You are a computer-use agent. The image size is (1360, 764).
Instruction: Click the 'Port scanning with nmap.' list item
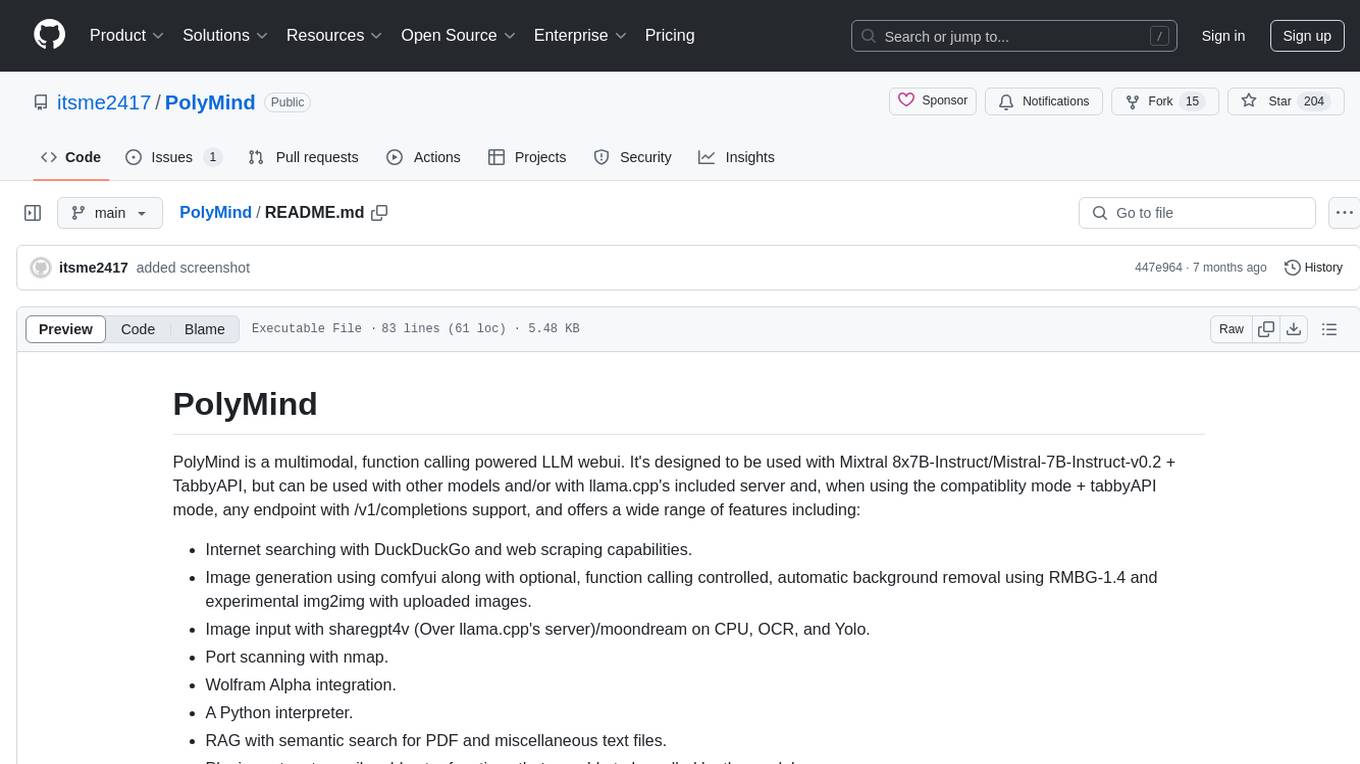point(297,657)
